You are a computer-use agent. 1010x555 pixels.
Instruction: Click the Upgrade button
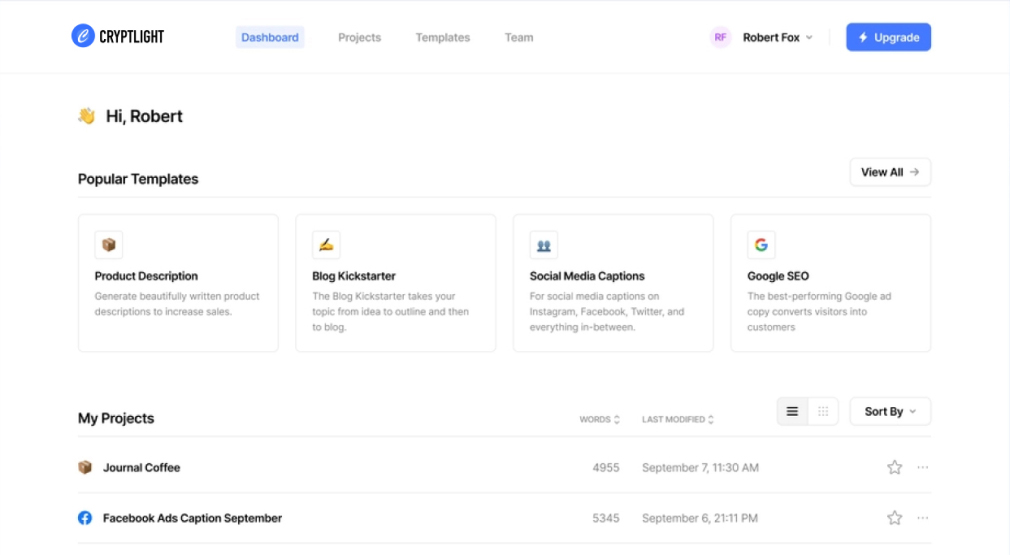pos(888,37)
